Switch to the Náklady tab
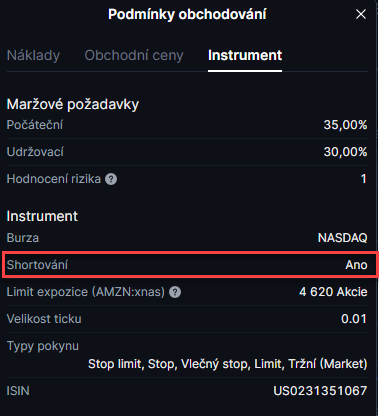The width and height of the screenshot is (379, 416). [x=33, y=55]
